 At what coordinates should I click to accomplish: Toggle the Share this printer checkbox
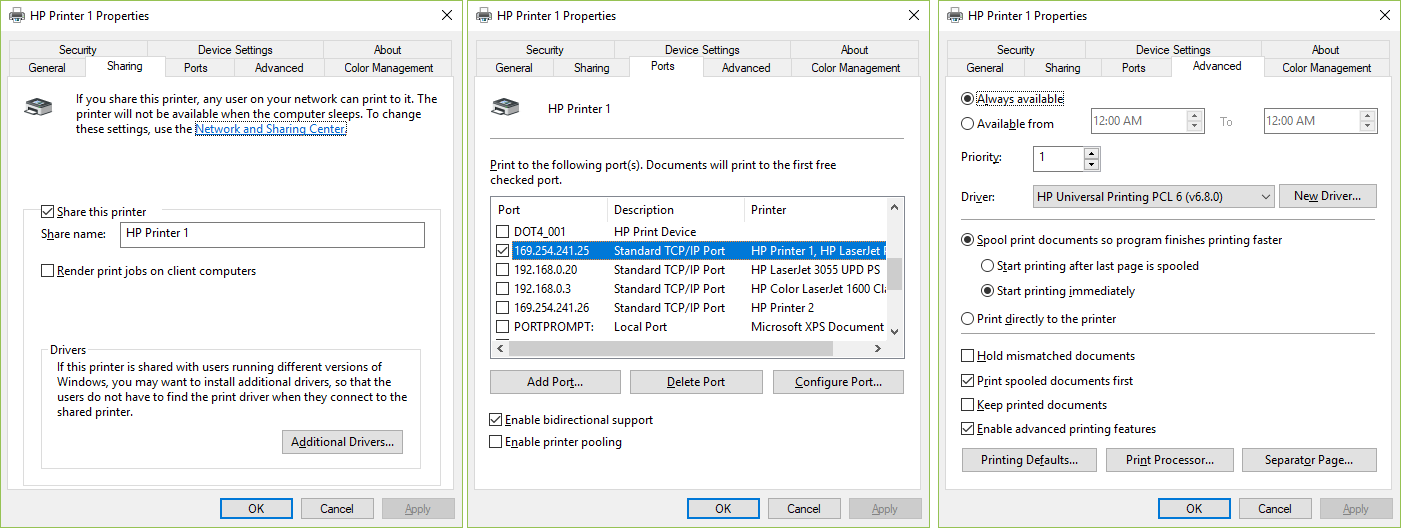(47, 212)
